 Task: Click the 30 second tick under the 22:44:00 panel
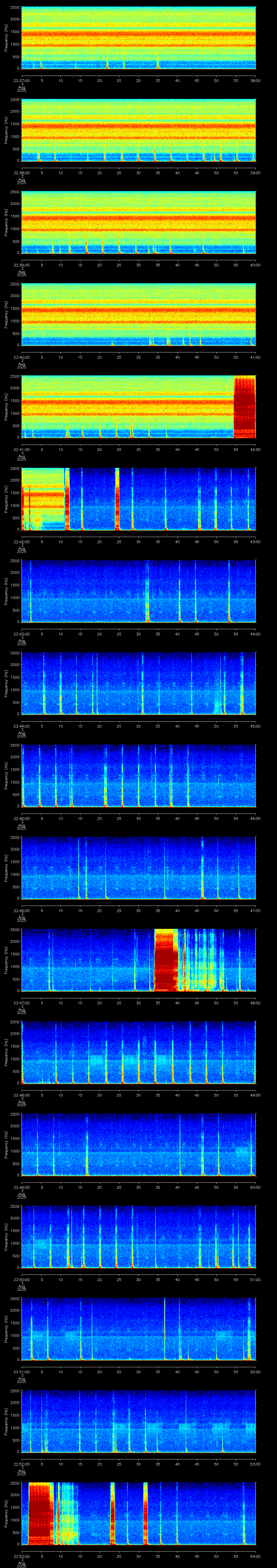139,726
